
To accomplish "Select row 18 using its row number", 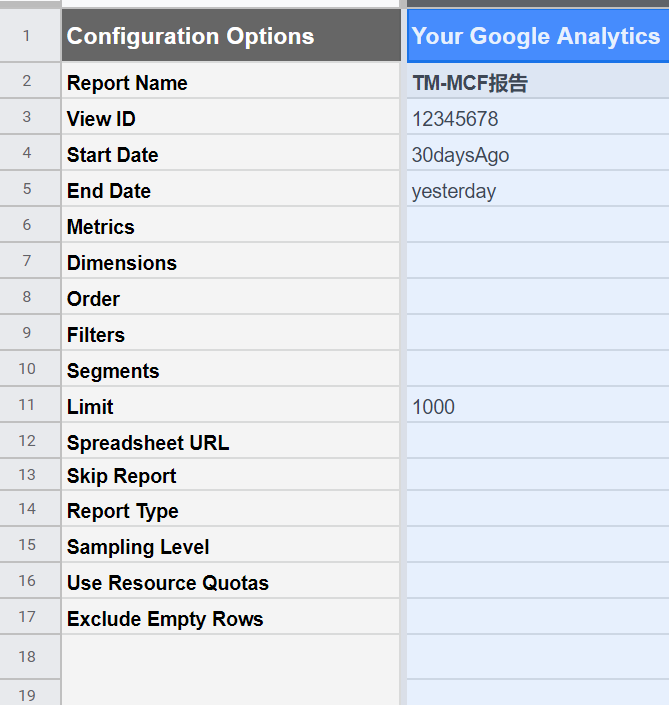I will pos(27,656).
